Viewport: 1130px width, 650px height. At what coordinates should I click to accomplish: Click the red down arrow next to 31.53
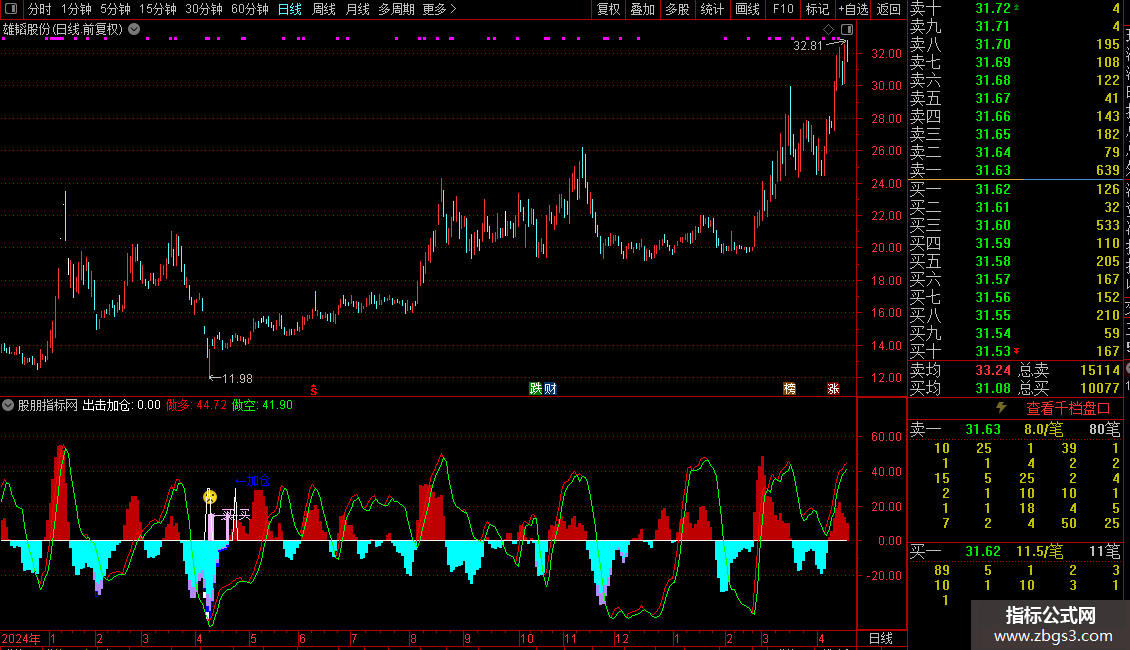[1016, 351]
